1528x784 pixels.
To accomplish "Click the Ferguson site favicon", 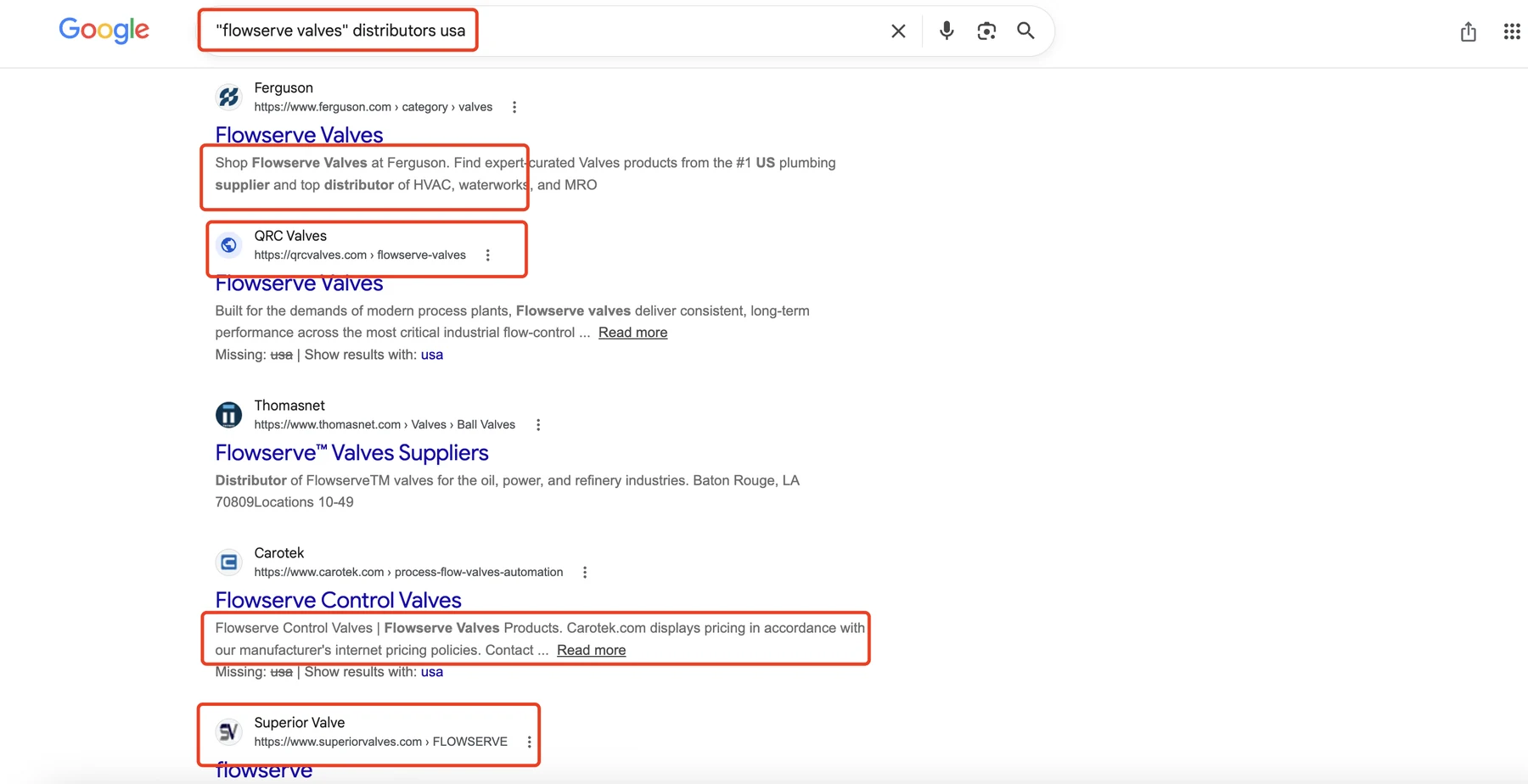I will point(228,97).
